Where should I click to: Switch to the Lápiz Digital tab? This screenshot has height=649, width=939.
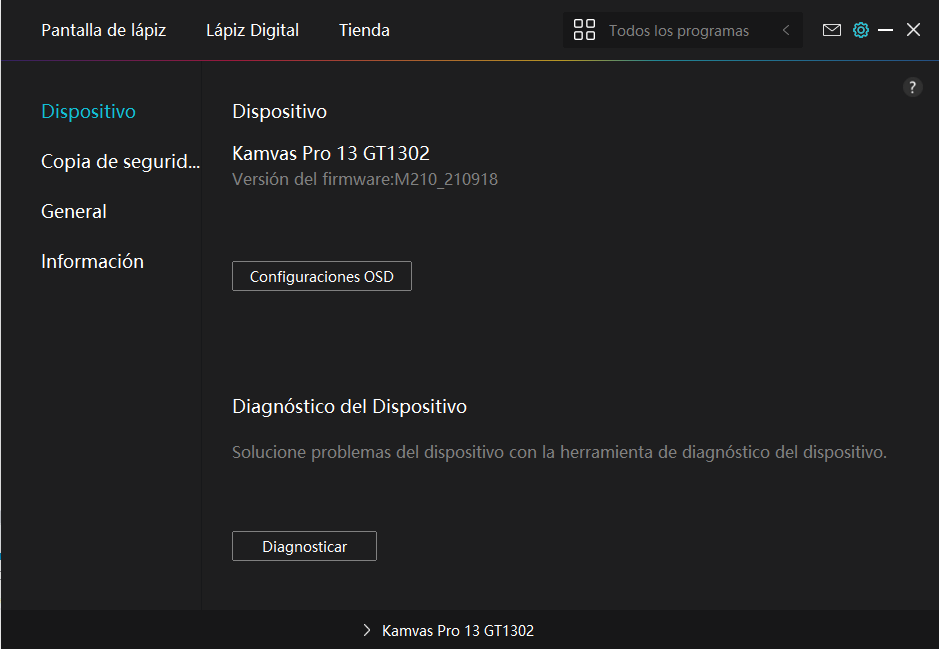252,30
